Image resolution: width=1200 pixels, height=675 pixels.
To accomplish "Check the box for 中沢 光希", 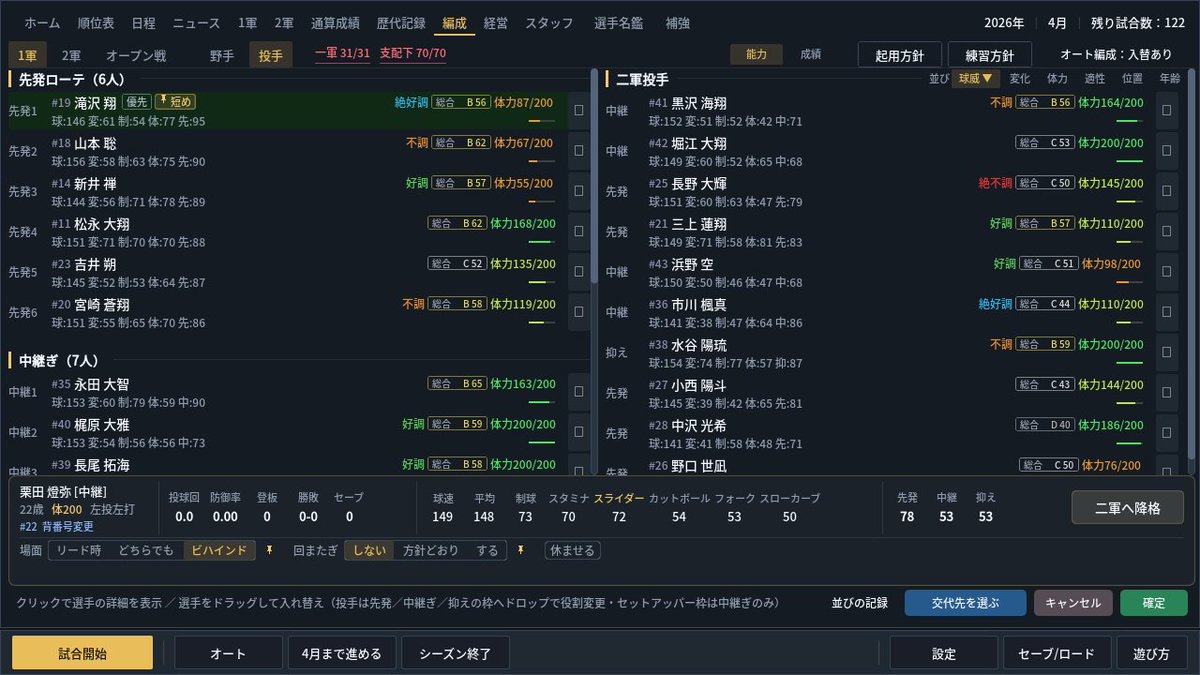I will (x=1167, y=431).
